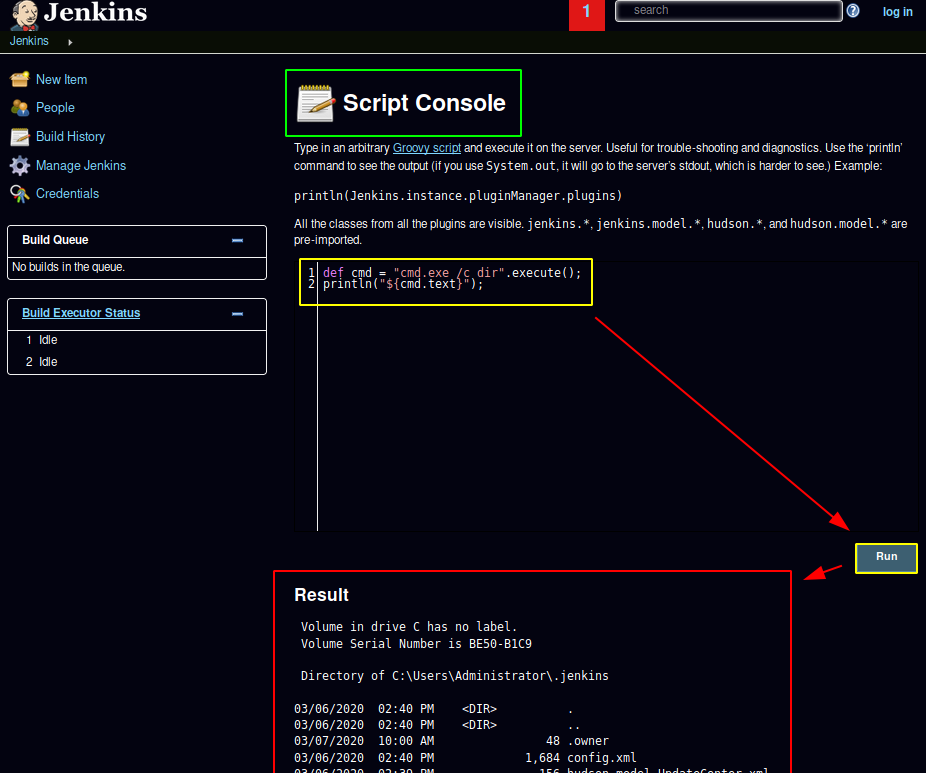
Task: Click the 'No builds in the queue.' text
Action: click(x=69, y=267)
